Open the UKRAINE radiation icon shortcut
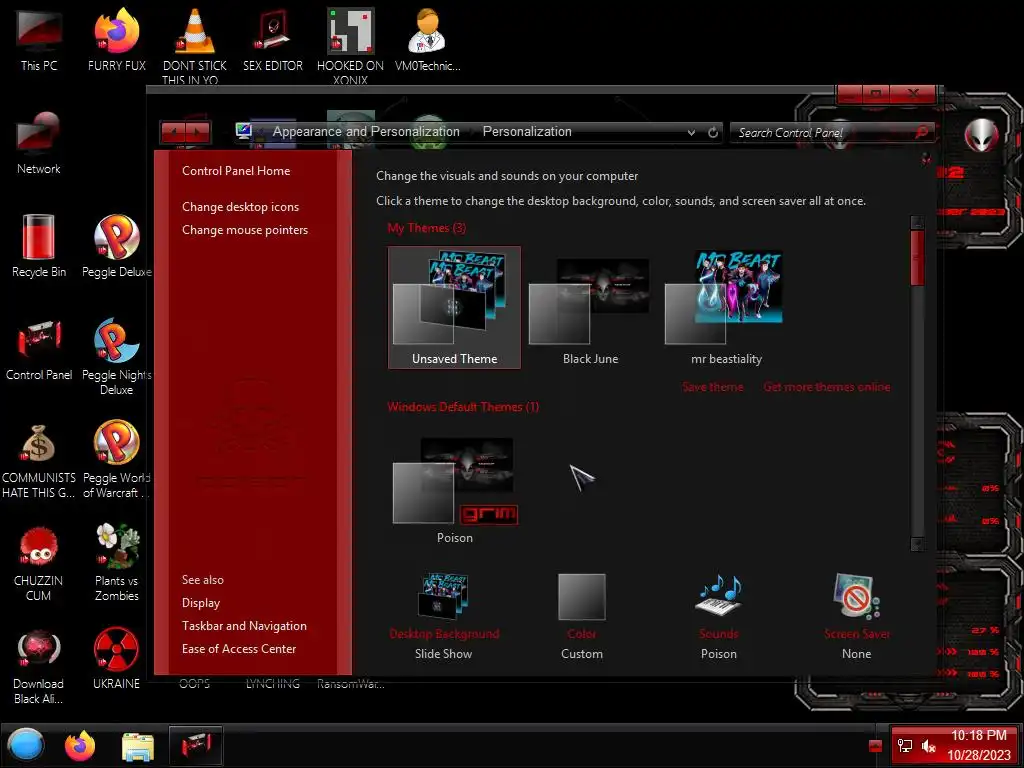 click(x=116, y=660)
